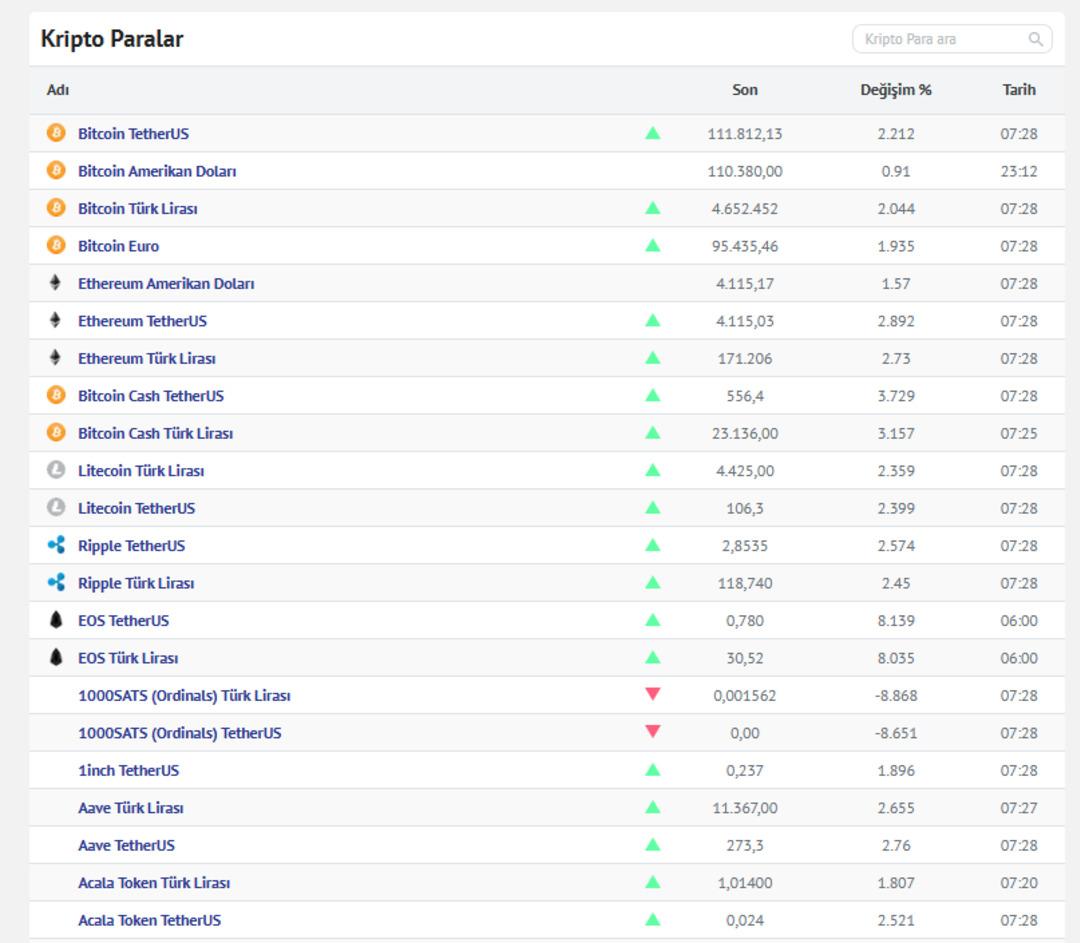Open the Acala Token Türk Lirası link
Image resolution: width=1080 pixels, height=943 pixels.
pos(154,883)
